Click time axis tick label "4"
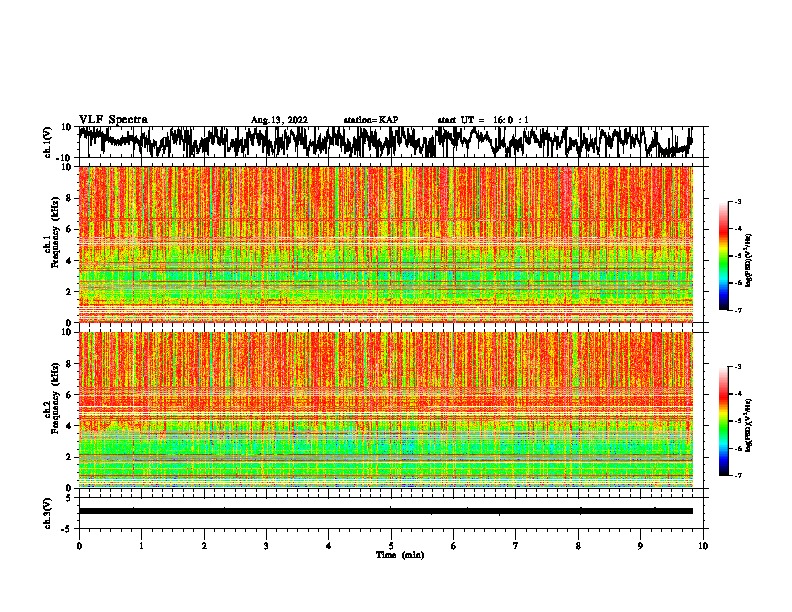Screen dimensions: 792x612 (329, 546)
